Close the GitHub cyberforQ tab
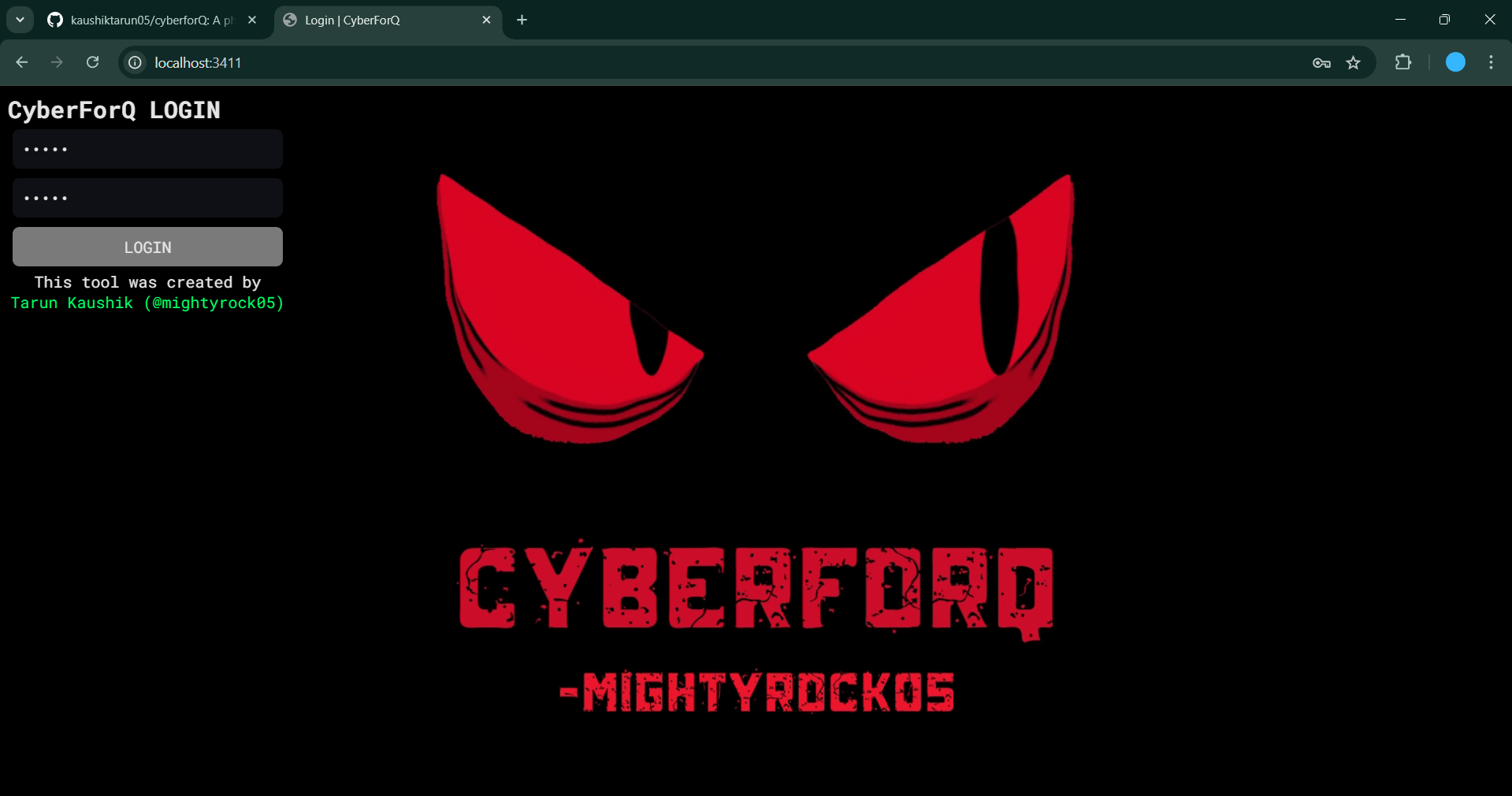Viewport: 1512px width, 796px height. (x=252, y=20)
